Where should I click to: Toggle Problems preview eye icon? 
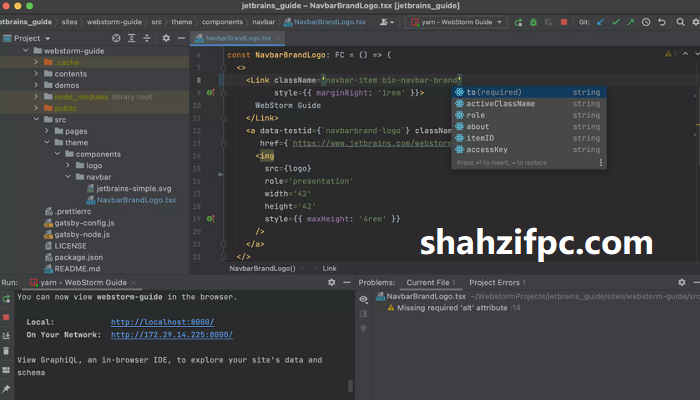click(x=363, y=299)
